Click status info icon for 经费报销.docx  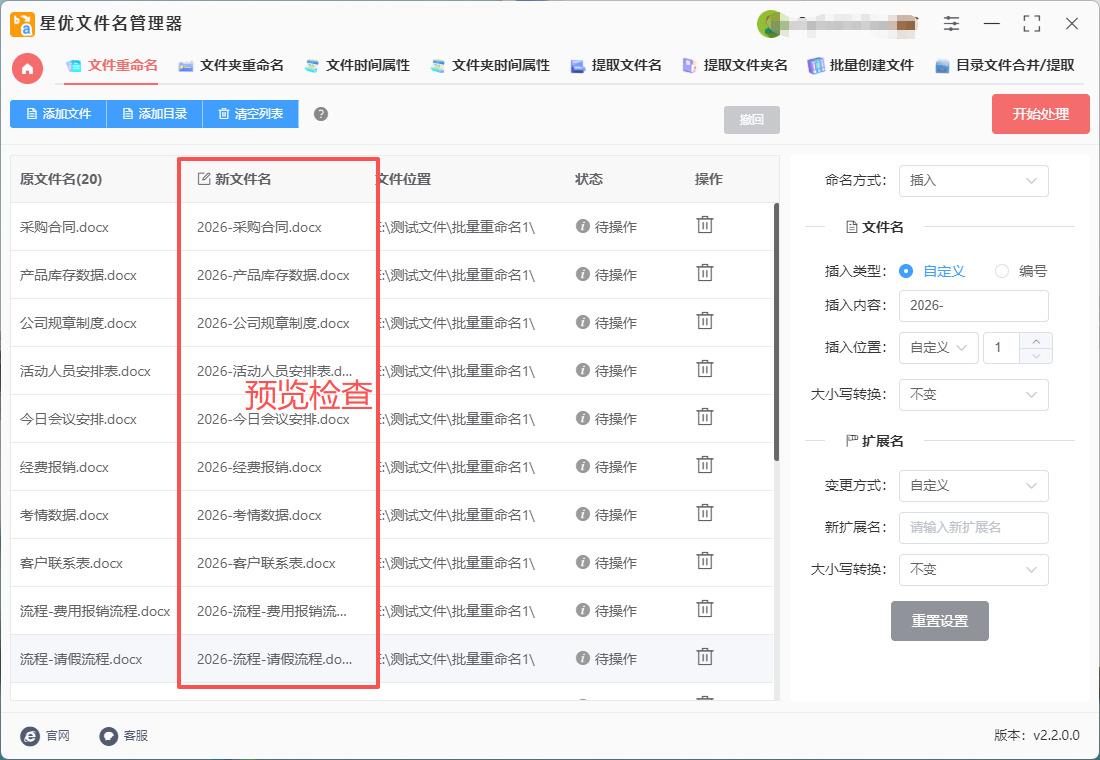pyautogui.click(x=582, y=466)
